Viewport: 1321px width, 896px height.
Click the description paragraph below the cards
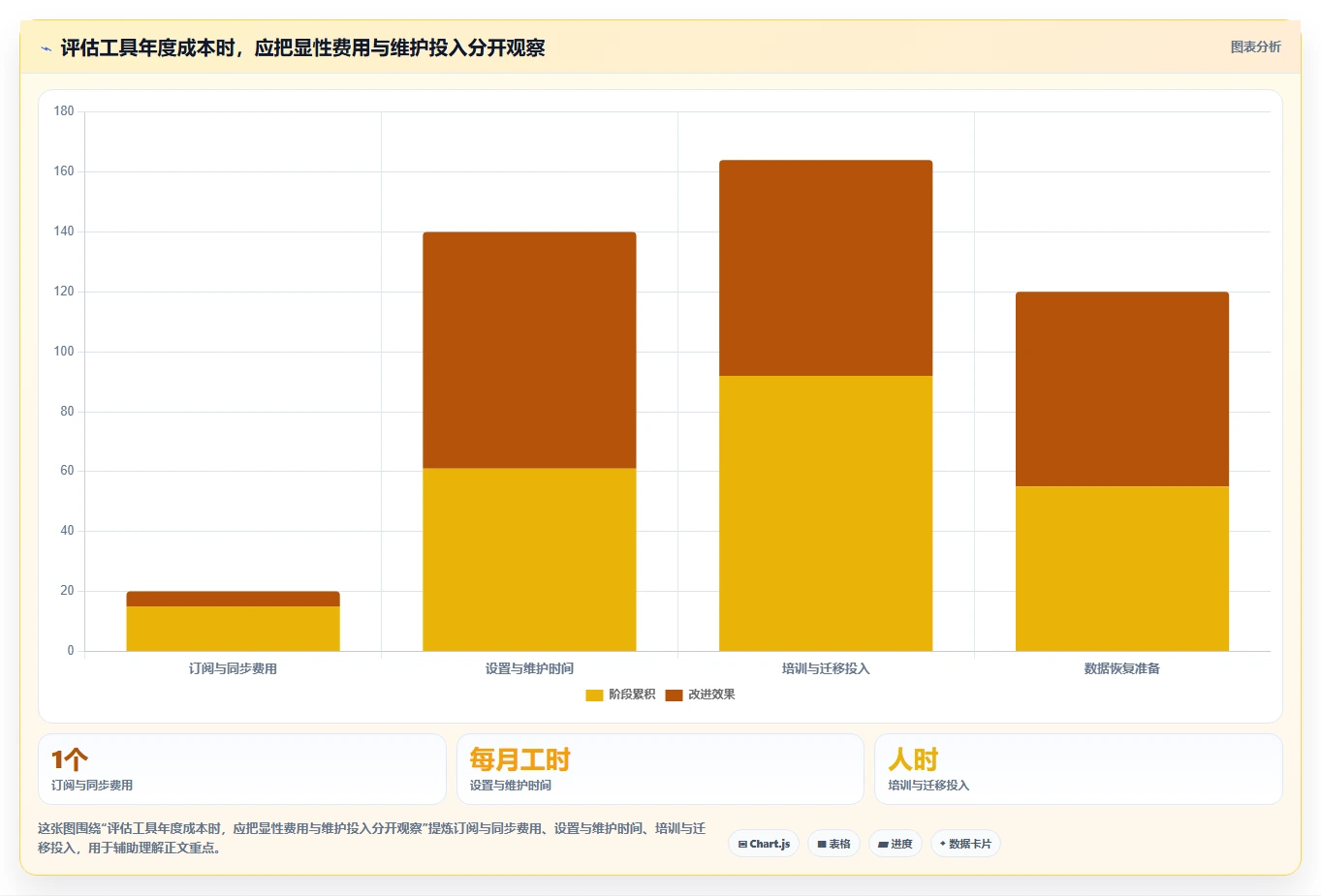[x=372, y=838]
